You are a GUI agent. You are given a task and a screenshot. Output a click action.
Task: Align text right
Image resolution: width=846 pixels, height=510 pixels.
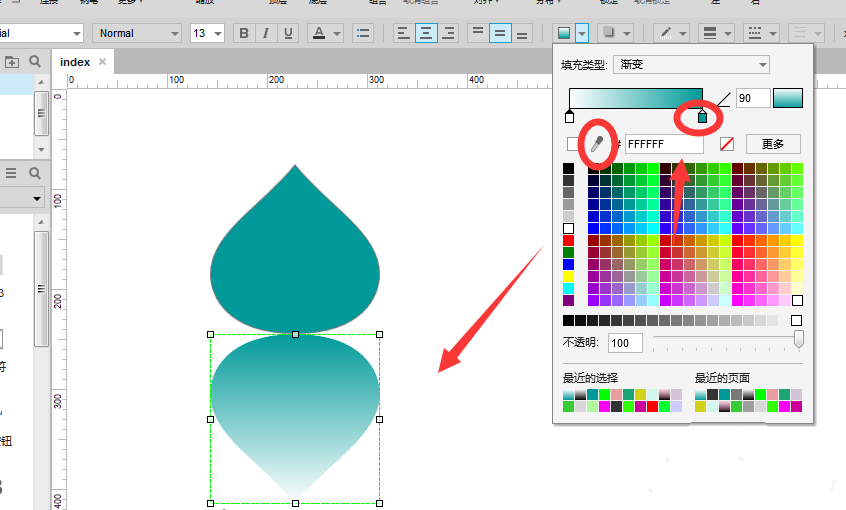pos(448,33)
